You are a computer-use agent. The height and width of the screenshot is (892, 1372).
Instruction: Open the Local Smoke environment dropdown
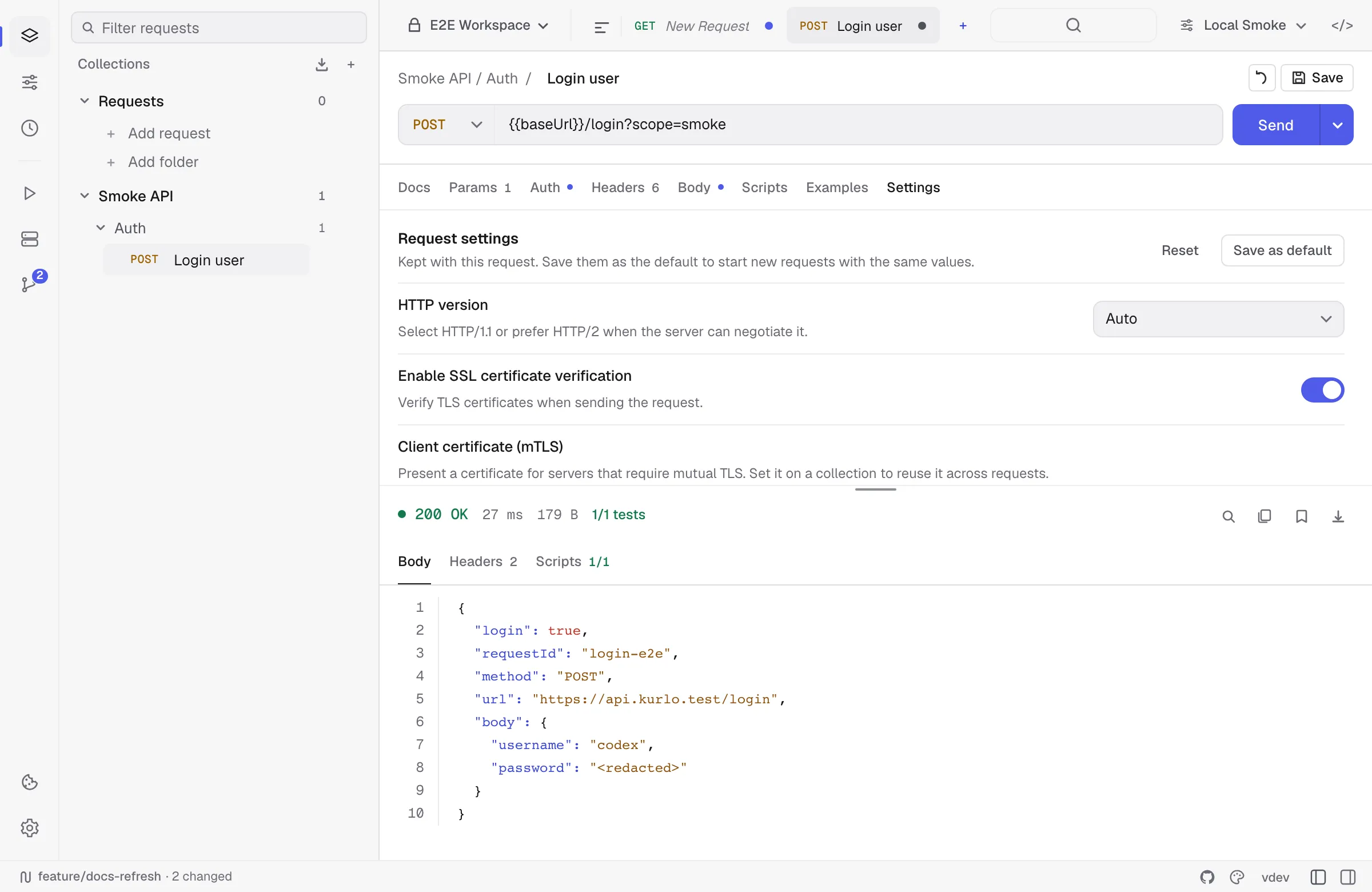(x=1243, y=25)
